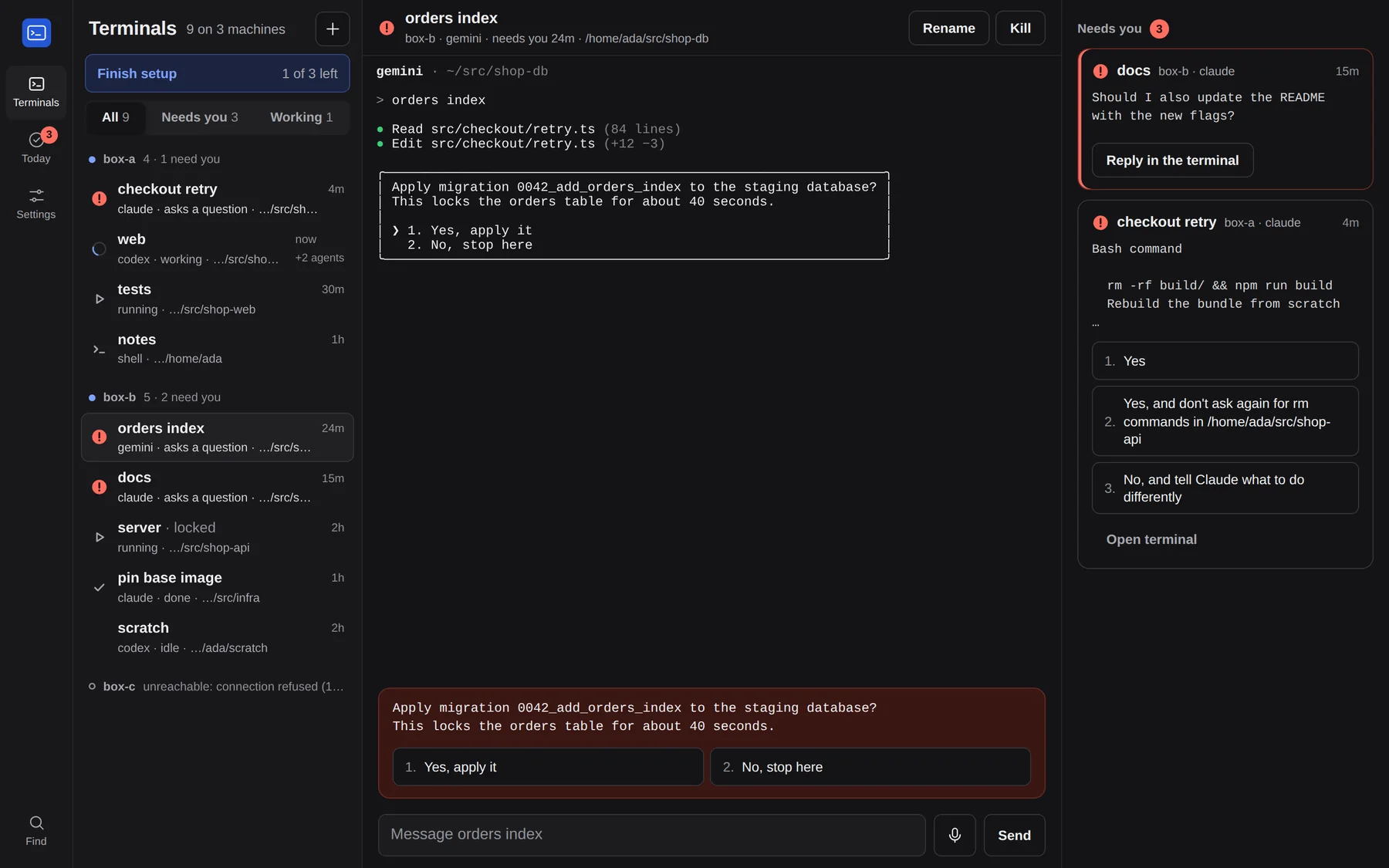
Task: Click working spinner icon on web row
Action: tap(100, 248)
